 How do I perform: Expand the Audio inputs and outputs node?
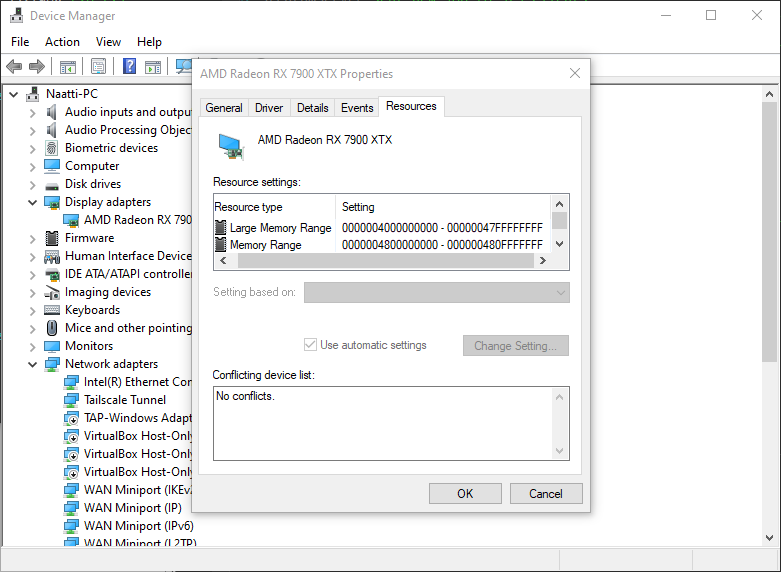[x=32, y=113]
